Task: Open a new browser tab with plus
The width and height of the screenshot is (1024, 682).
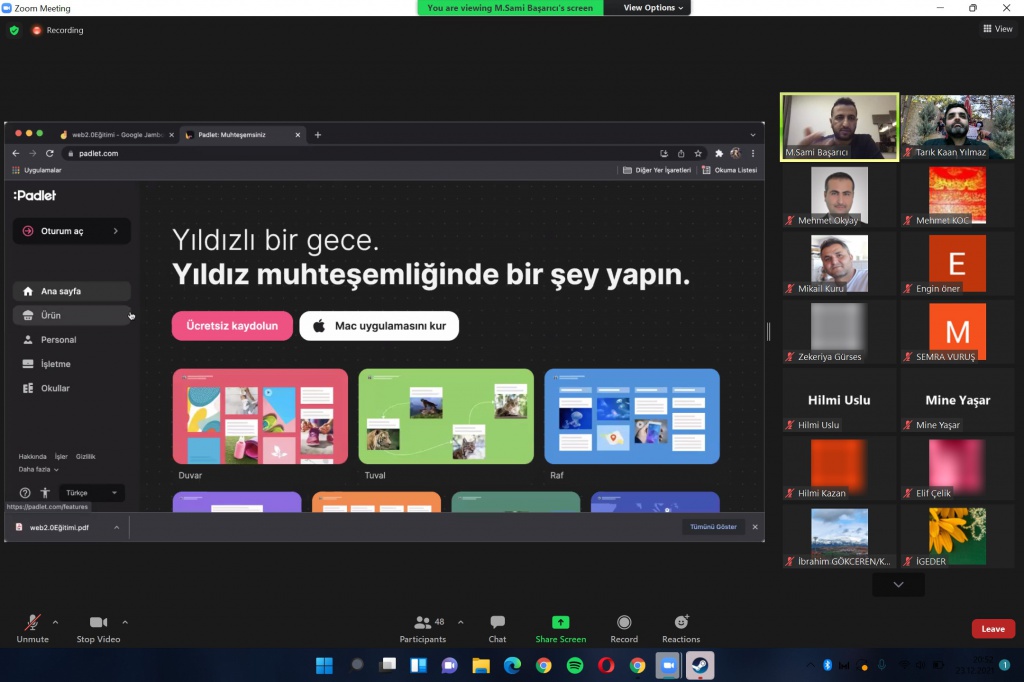Action: [x=318, y=135]
